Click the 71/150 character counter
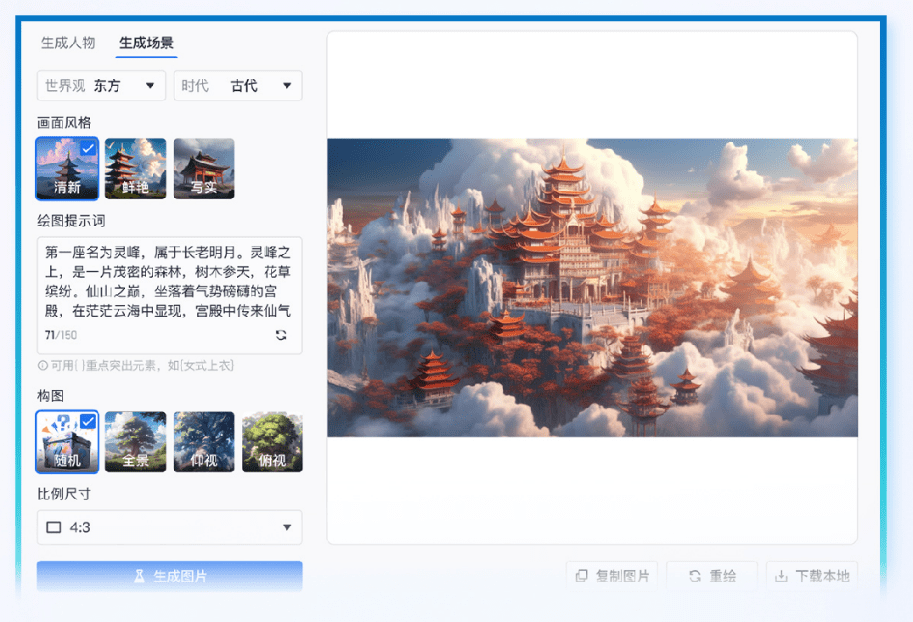 click(x=61, y=335)
